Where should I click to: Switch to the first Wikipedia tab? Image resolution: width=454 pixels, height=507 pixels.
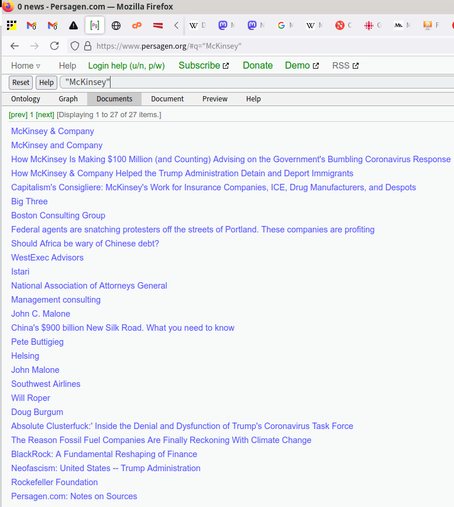pyautogui.click(x=198, y=25)
